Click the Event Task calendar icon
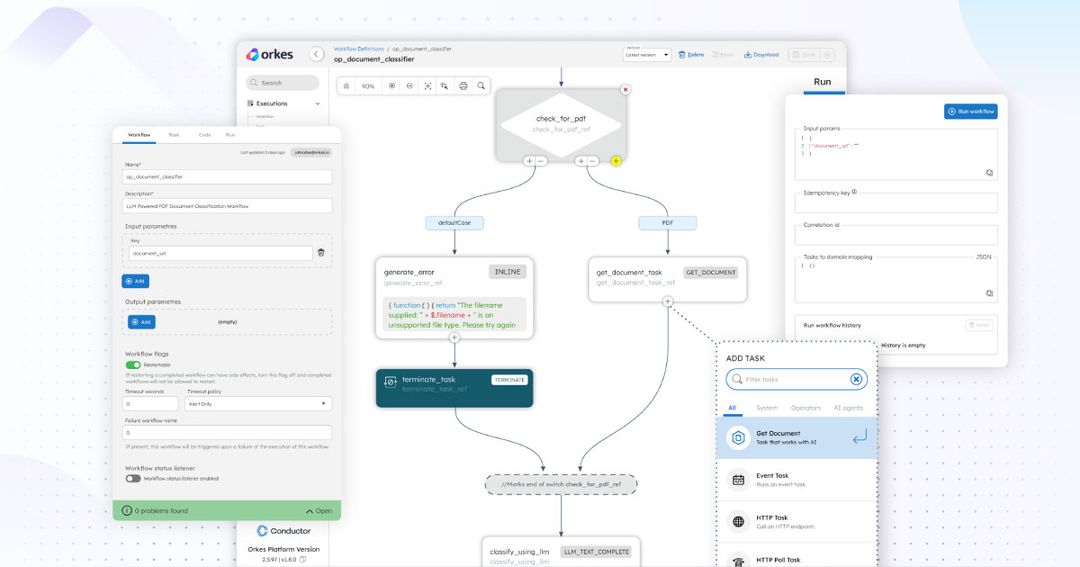Screen dimensions: 1080x567 click(x=738, y=480)
